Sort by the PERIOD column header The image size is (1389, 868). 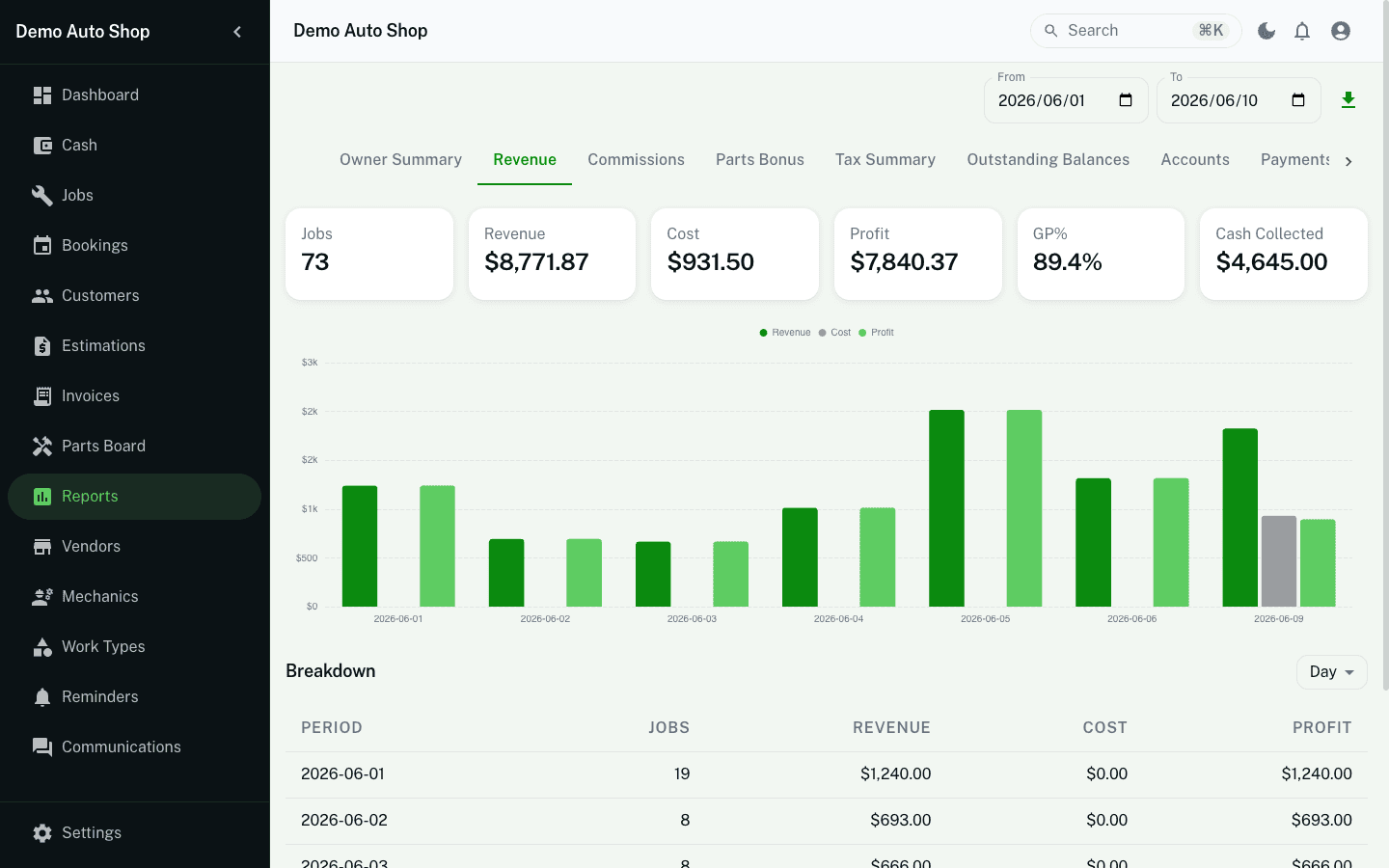tap(332, 728)
